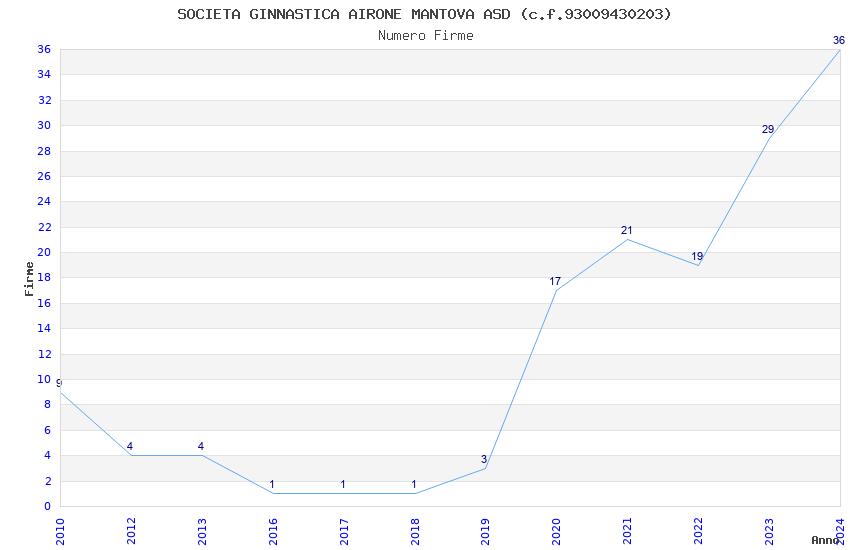Click x-axis year label 2013

tap(202, 532)
